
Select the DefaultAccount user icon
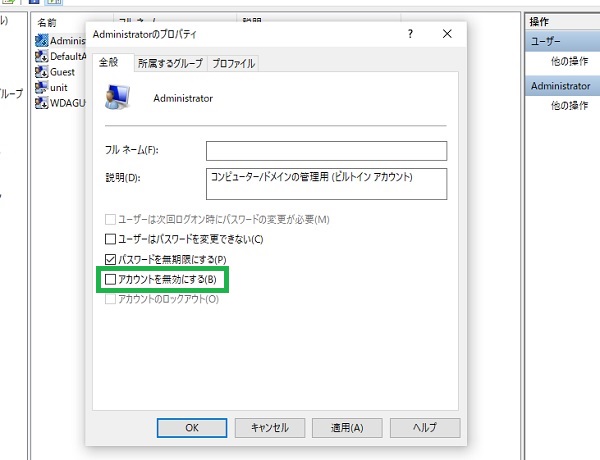click(x=41, y=56)
